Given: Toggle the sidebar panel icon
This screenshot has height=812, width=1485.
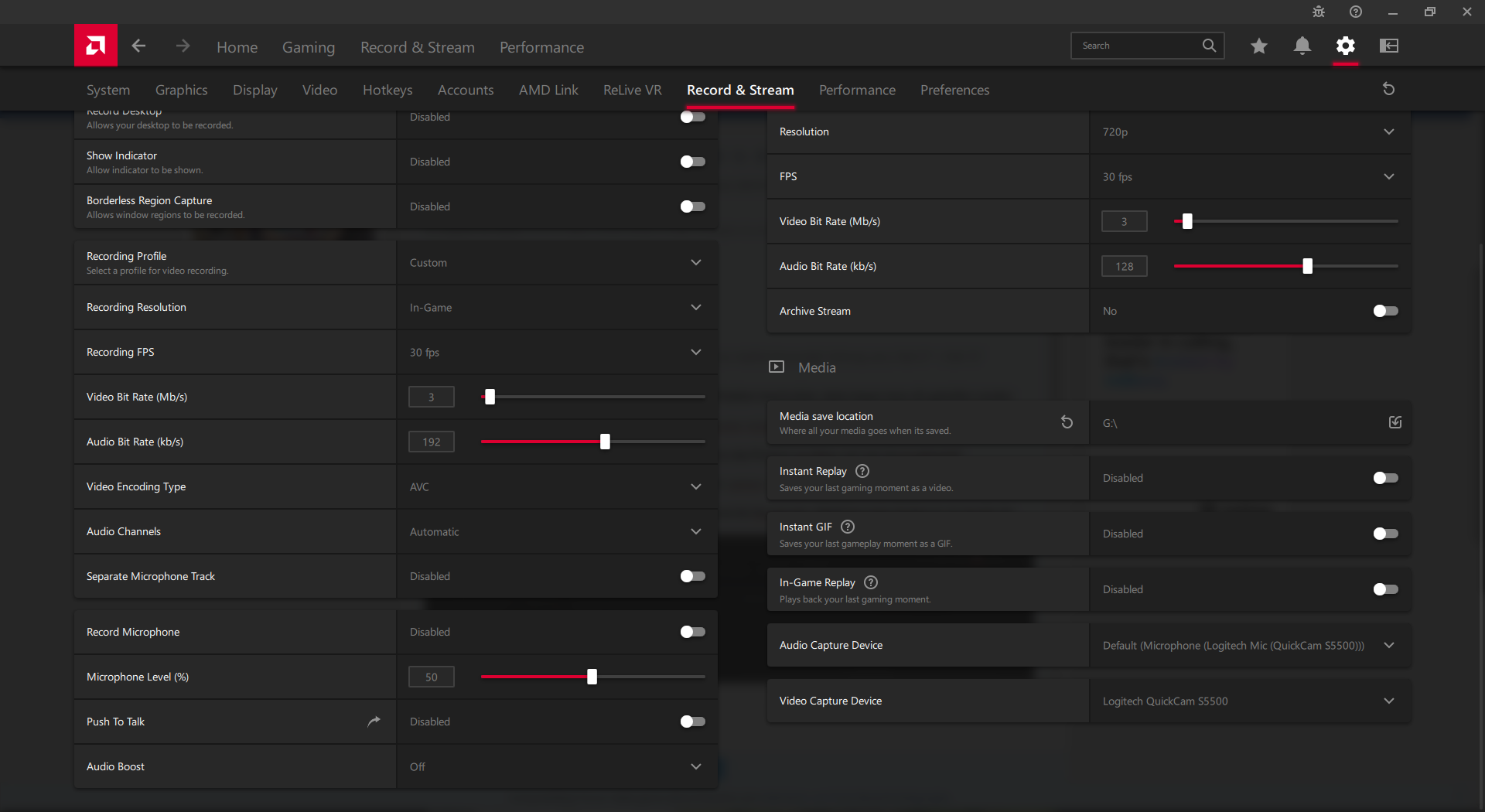Looking at the screenshot, I should [1389, 46].
